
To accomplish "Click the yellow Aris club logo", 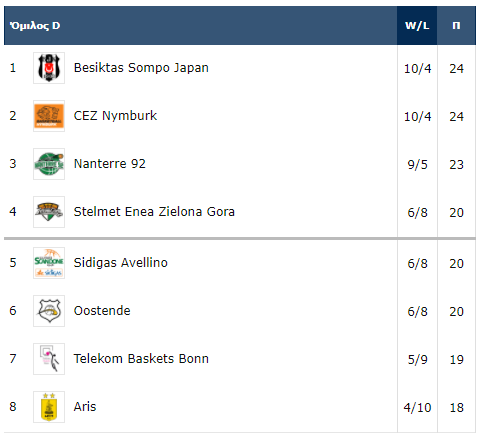I will (49, 407).
